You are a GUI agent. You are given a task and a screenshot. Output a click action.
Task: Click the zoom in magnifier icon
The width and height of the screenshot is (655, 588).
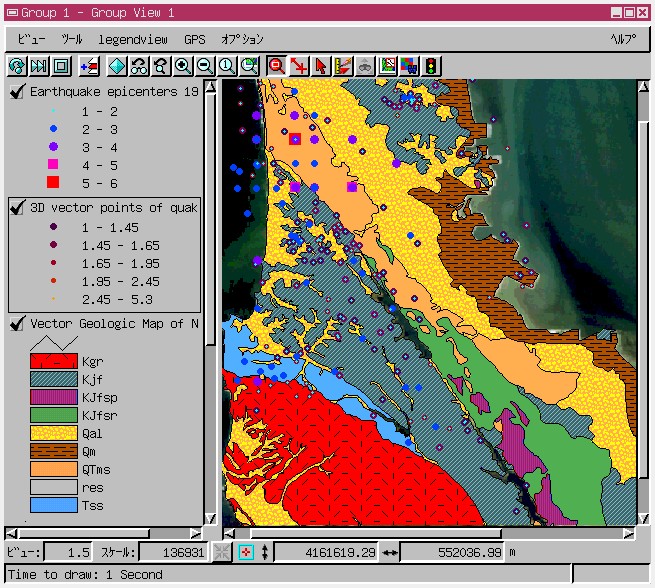click(x=183, y=66)
